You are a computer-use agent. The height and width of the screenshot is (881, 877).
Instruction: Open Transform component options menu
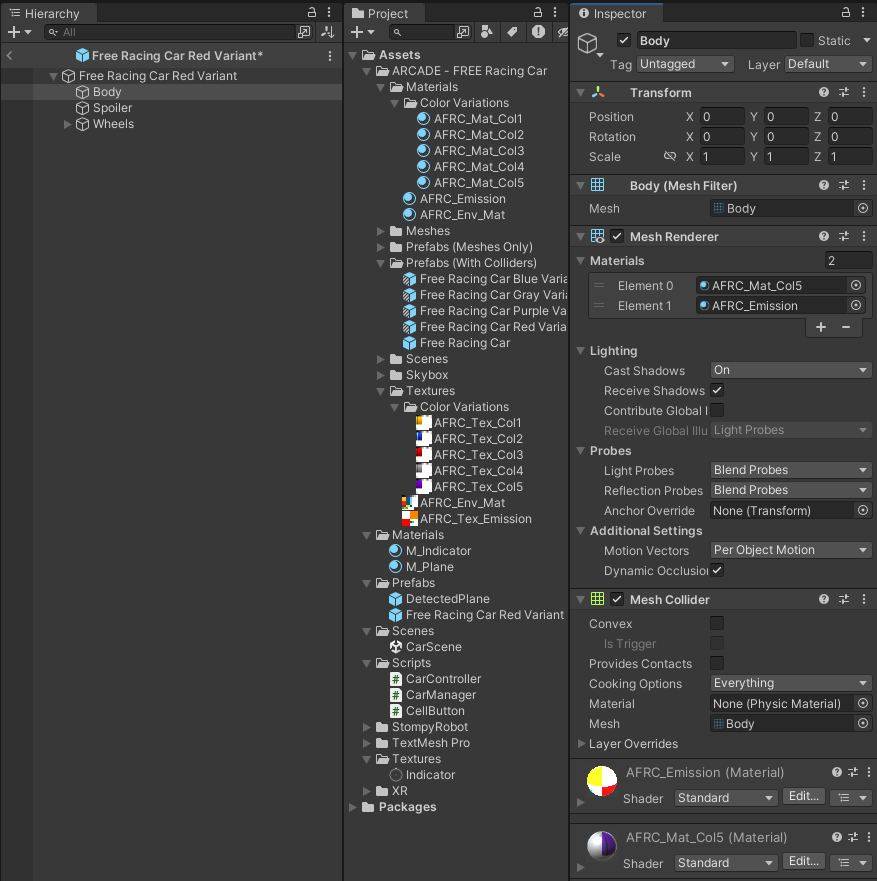click(x=864, y=92)
